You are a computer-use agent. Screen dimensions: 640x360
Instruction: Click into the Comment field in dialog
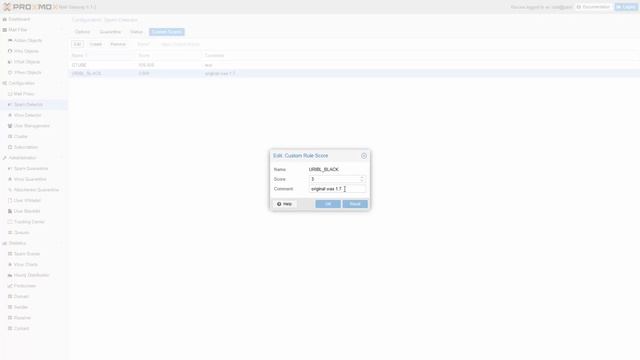337,189
